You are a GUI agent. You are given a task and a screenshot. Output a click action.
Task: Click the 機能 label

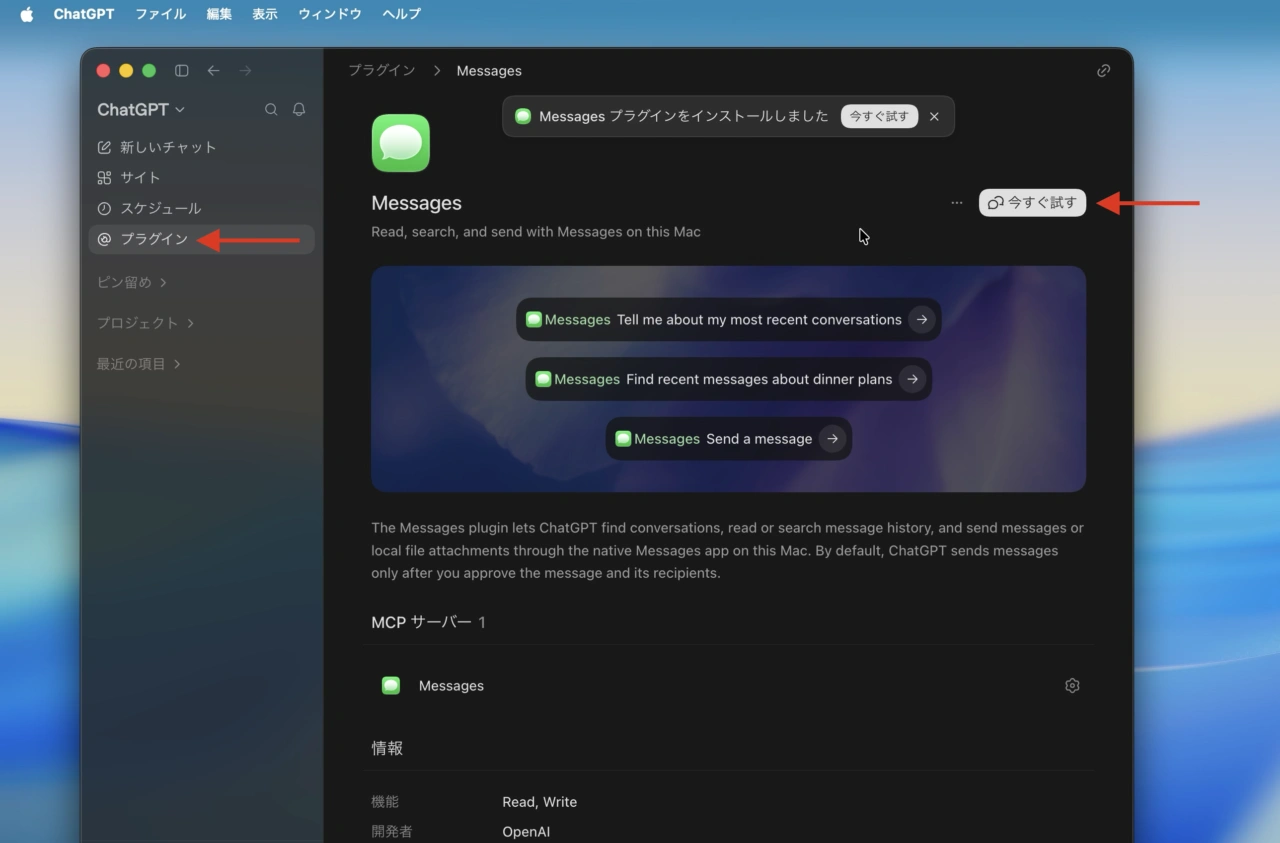385,802
